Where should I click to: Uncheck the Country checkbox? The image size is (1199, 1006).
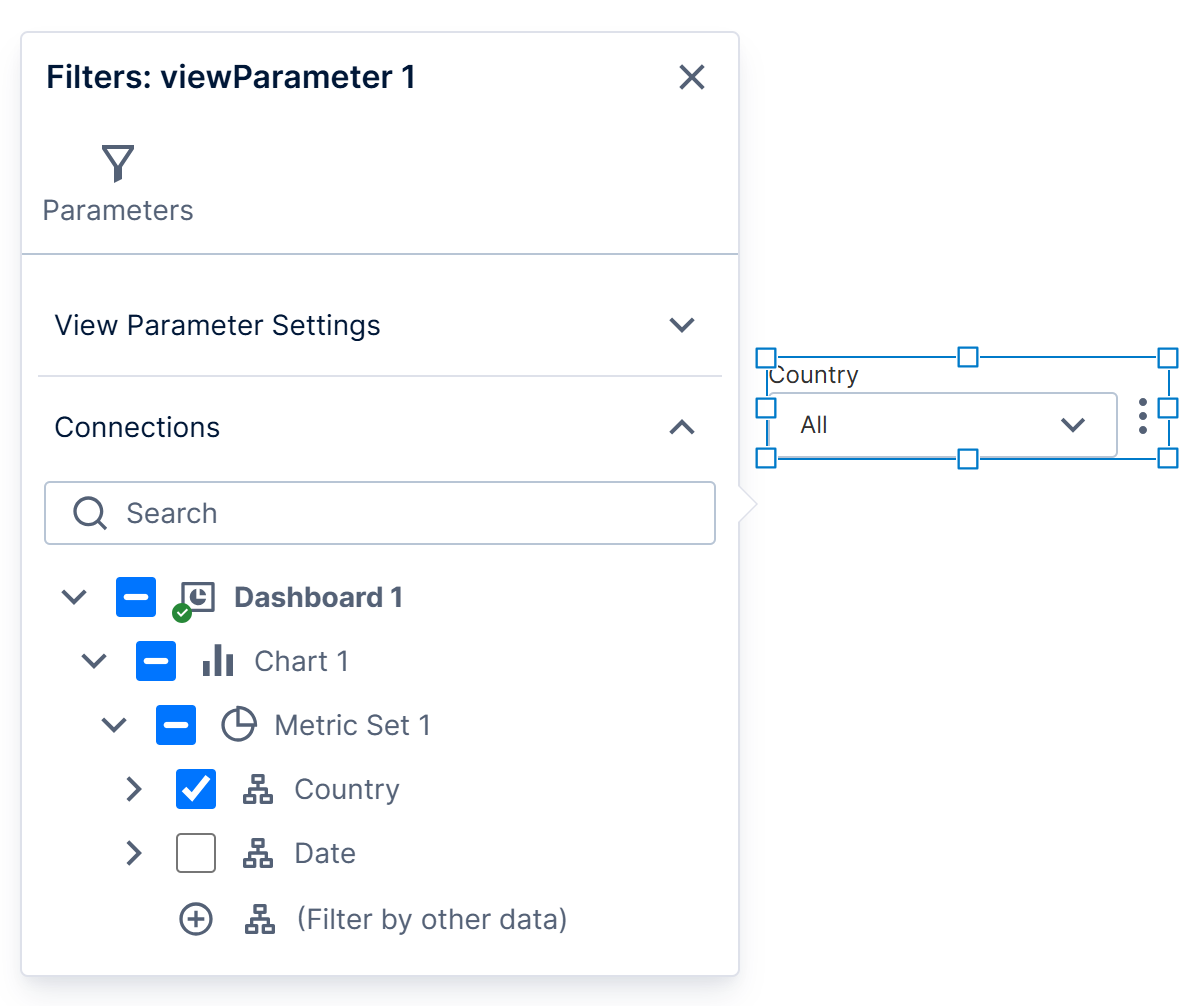pos(196,789)
